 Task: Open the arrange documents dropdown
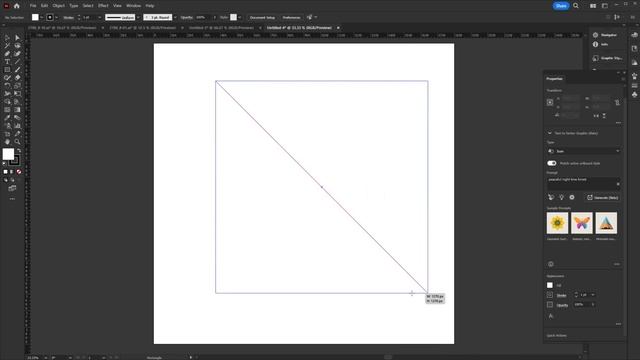click(593, 6)
